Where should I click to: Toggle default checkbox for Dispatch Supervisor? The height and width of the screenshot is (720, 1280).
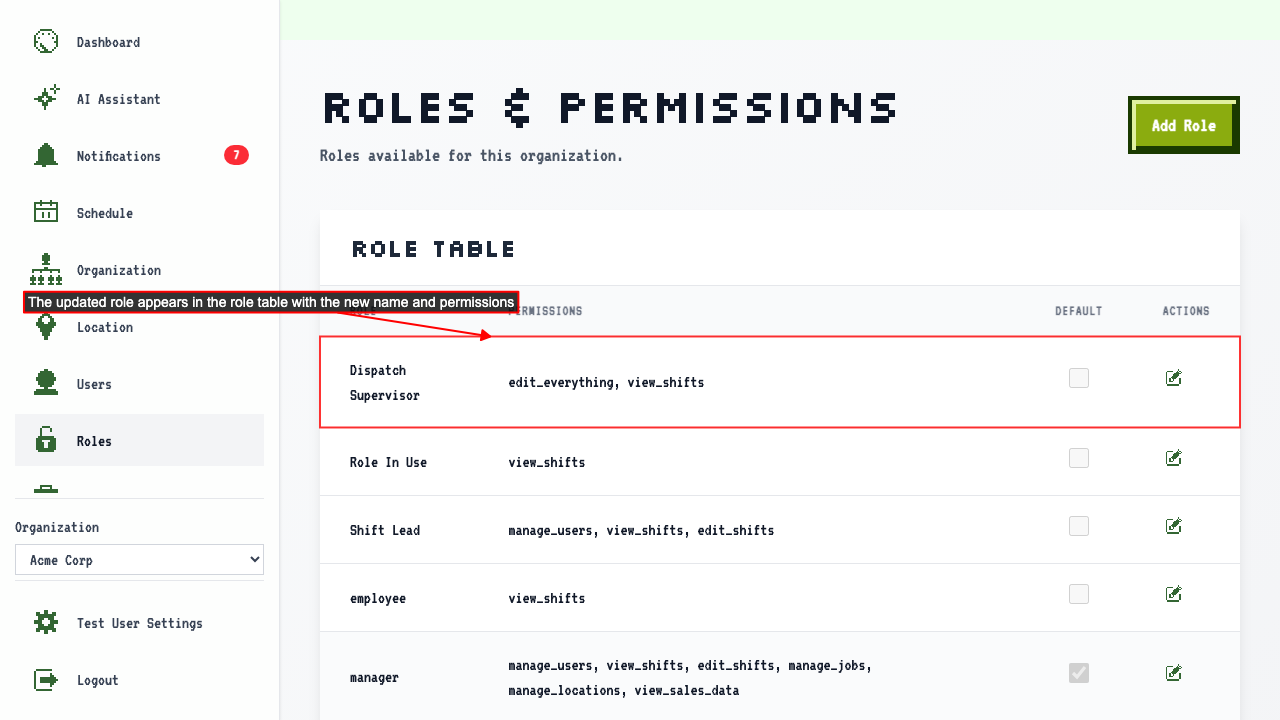(1079, 378)
